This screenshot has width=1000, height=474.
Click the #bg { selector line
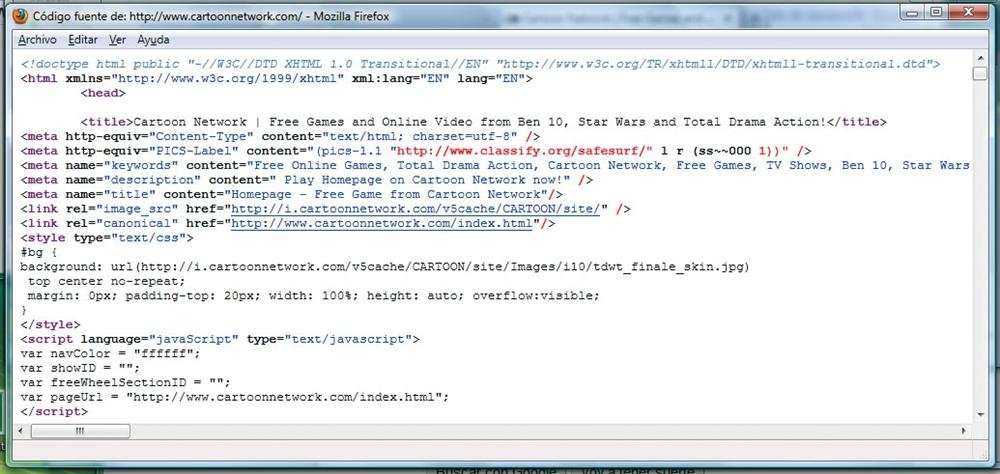(x=38, y=252)
